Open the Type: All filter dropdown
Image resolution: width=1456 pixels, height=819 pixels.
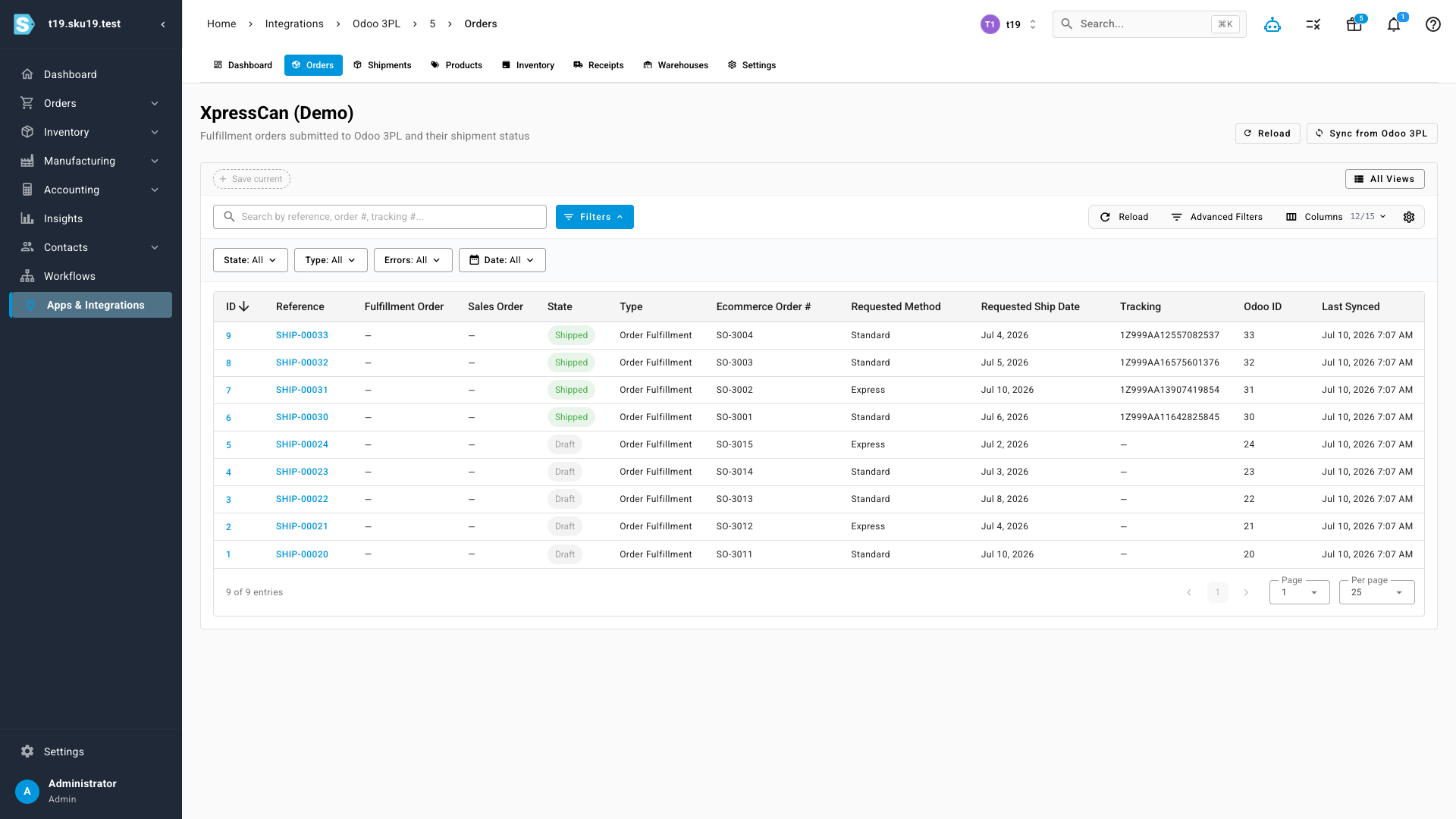[331, 260]
